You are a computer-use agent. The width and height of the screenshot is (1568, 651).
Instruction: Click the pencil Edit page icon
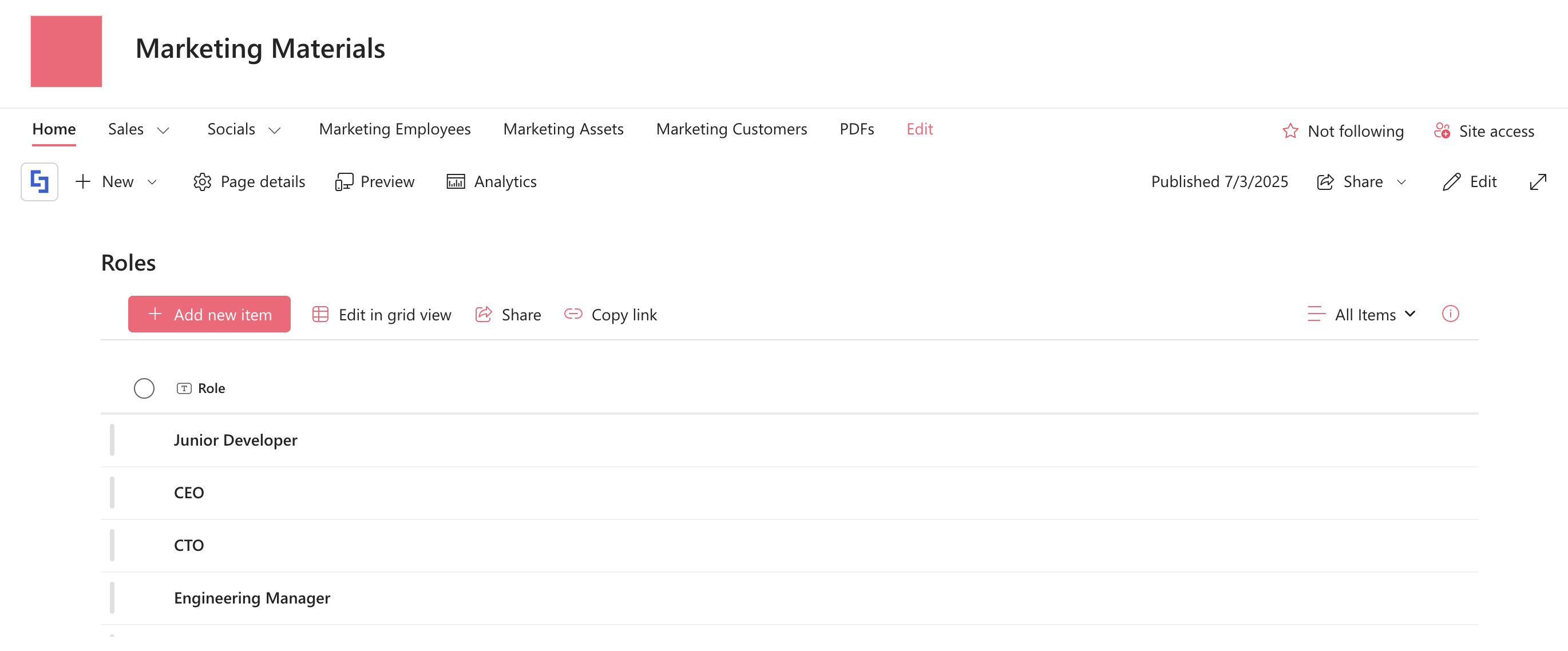click(x=1451, y=182)
